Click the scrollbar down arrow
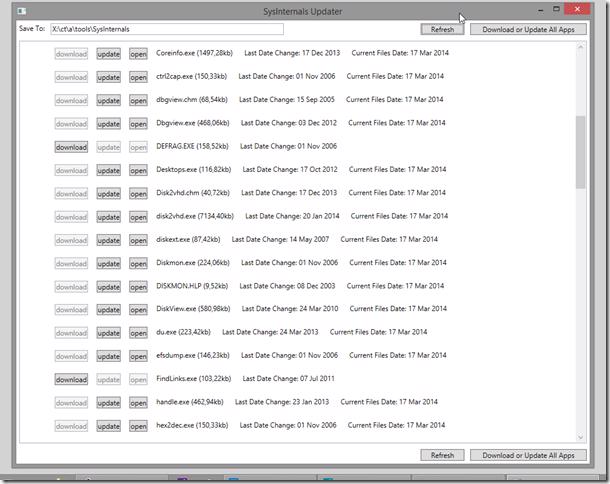Screen dimensions: 610x484 (580, 437)
